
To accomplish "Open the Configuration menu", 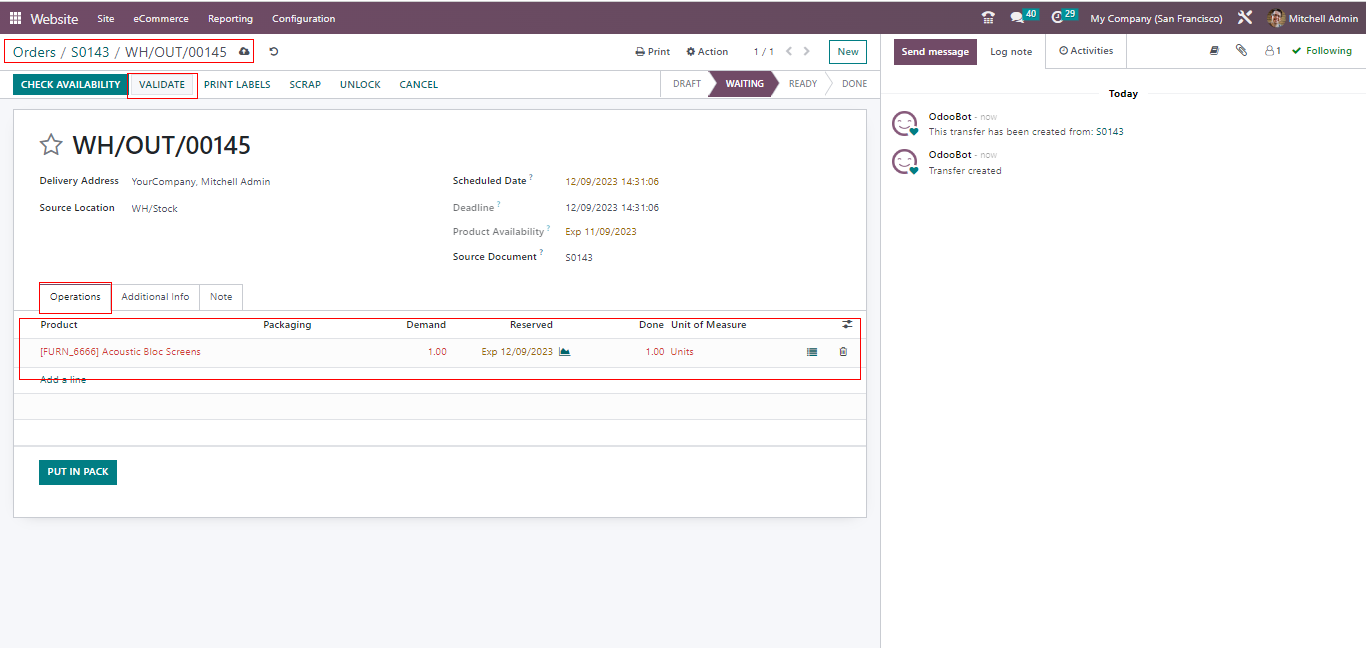I will pos(303,18).
